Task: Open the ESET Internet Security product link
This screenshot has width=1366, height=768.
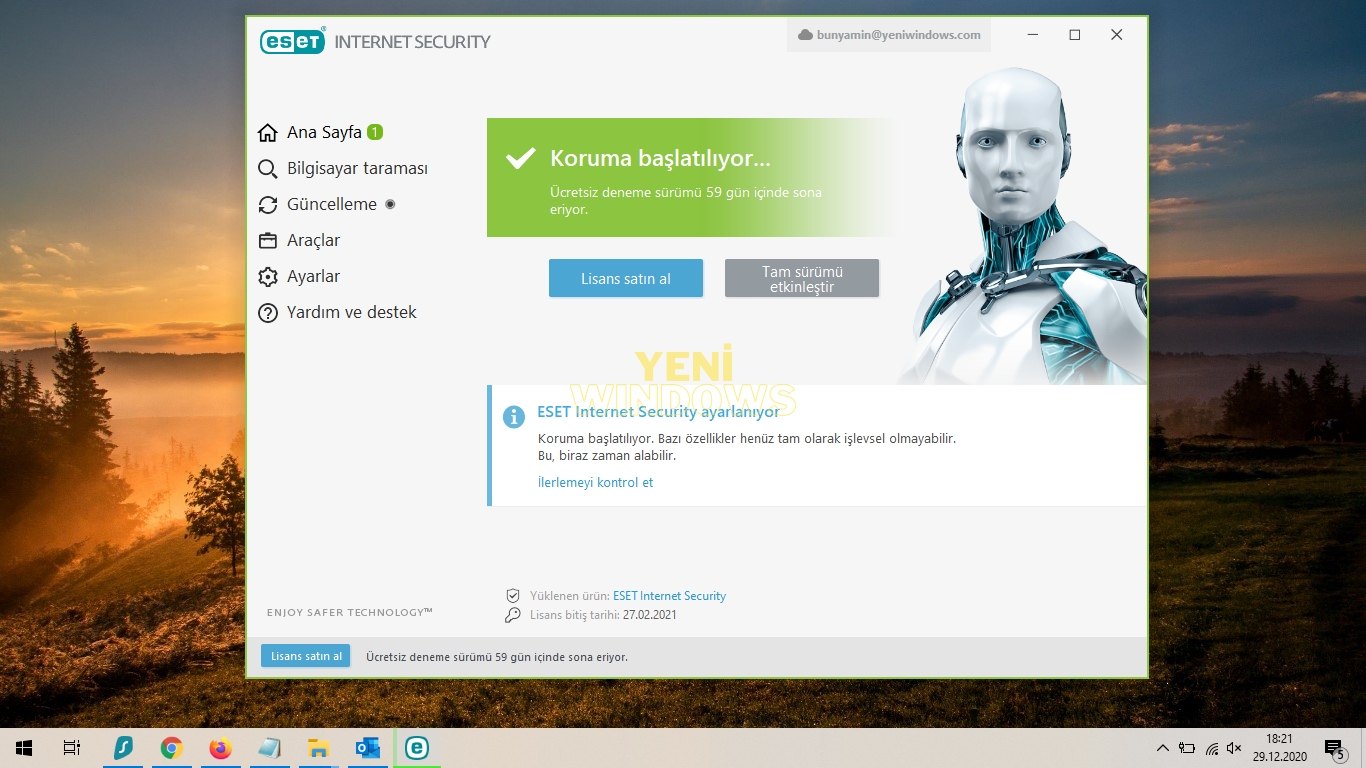Action: (x=669, y=596)
